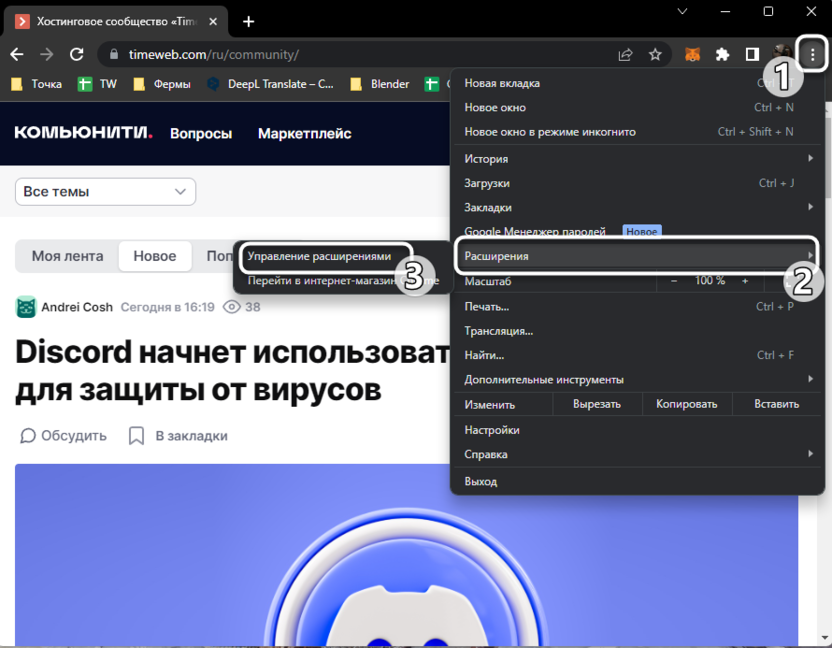Open the MetaMask fox extension
Image resolution: width=832 pixels, height=648 pixels.
(x=692, y=54)
